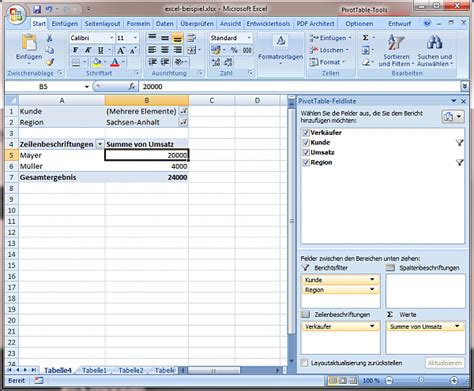This screenshot has width=474, height=391.
Task: Click the center align text icon
Action: [165, 50]
